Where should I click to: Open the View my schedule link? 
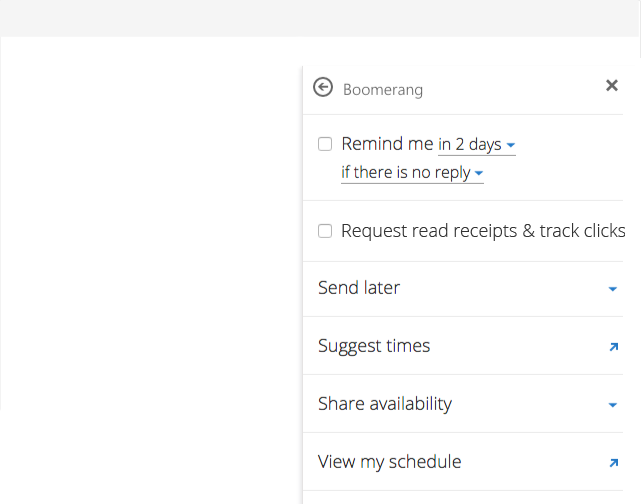tap(463, 462)
